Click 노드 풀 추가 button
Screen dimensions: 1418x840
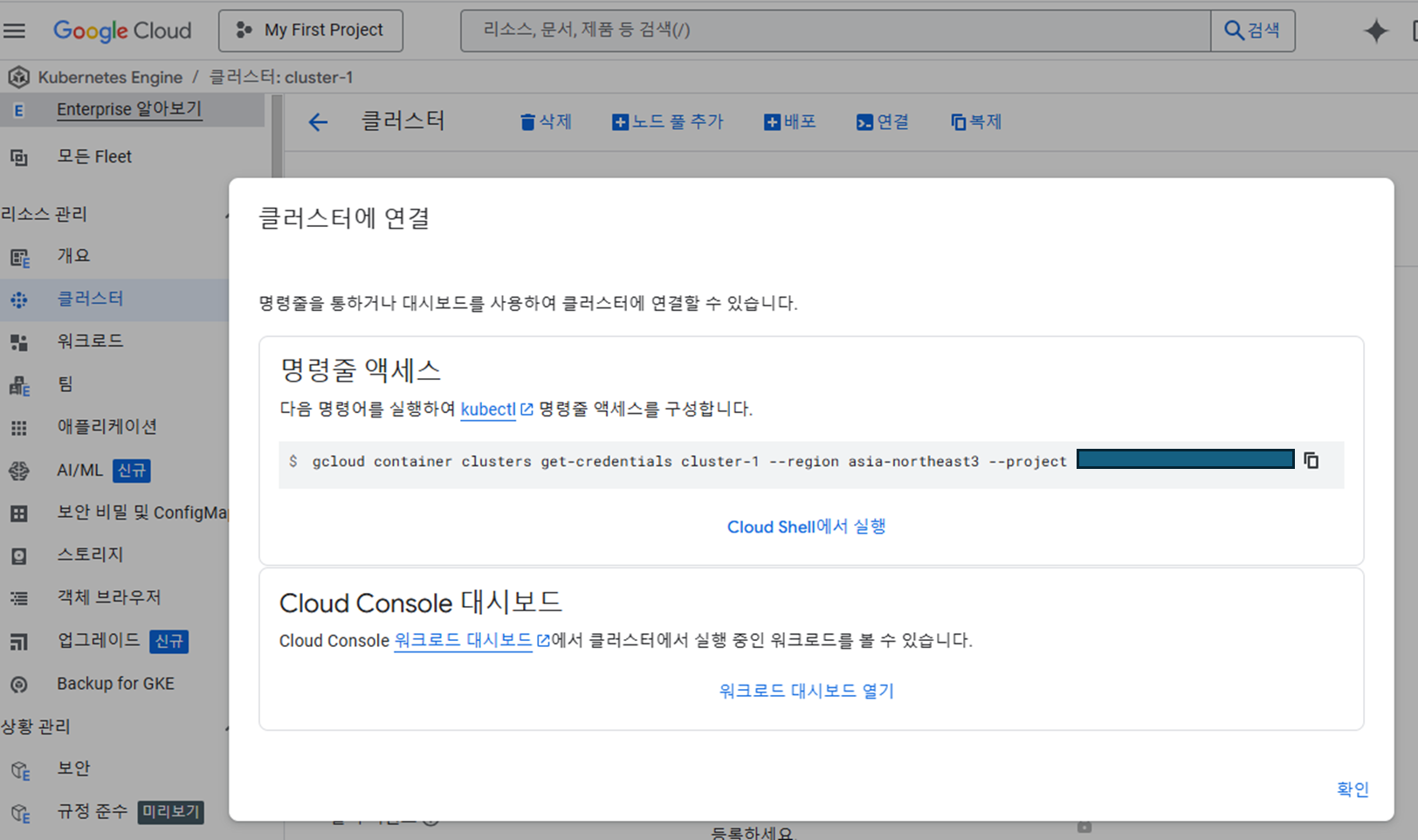668,122
